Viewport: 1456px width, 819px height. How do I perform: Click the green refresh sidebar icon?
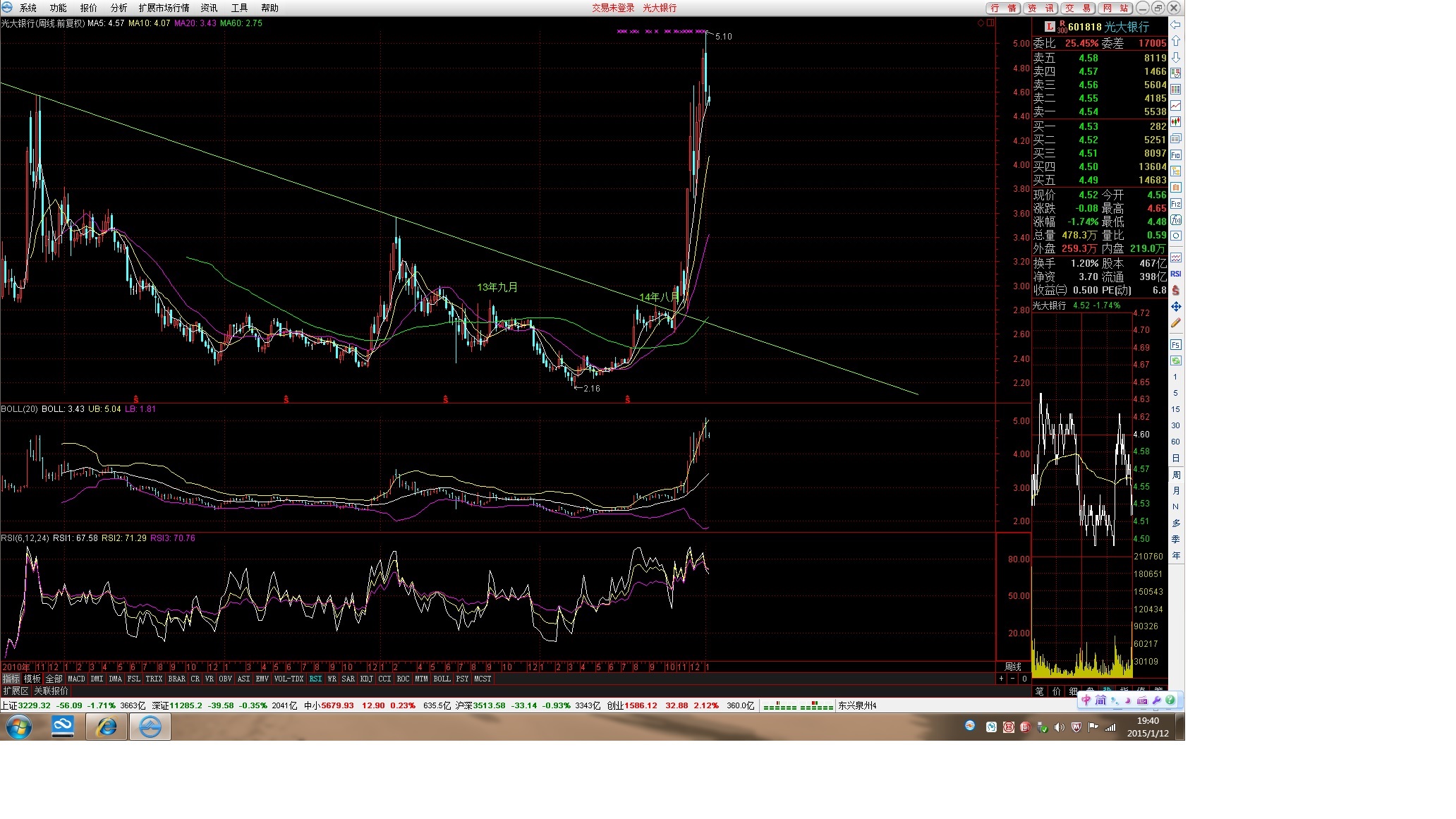tap(1176, 360)
